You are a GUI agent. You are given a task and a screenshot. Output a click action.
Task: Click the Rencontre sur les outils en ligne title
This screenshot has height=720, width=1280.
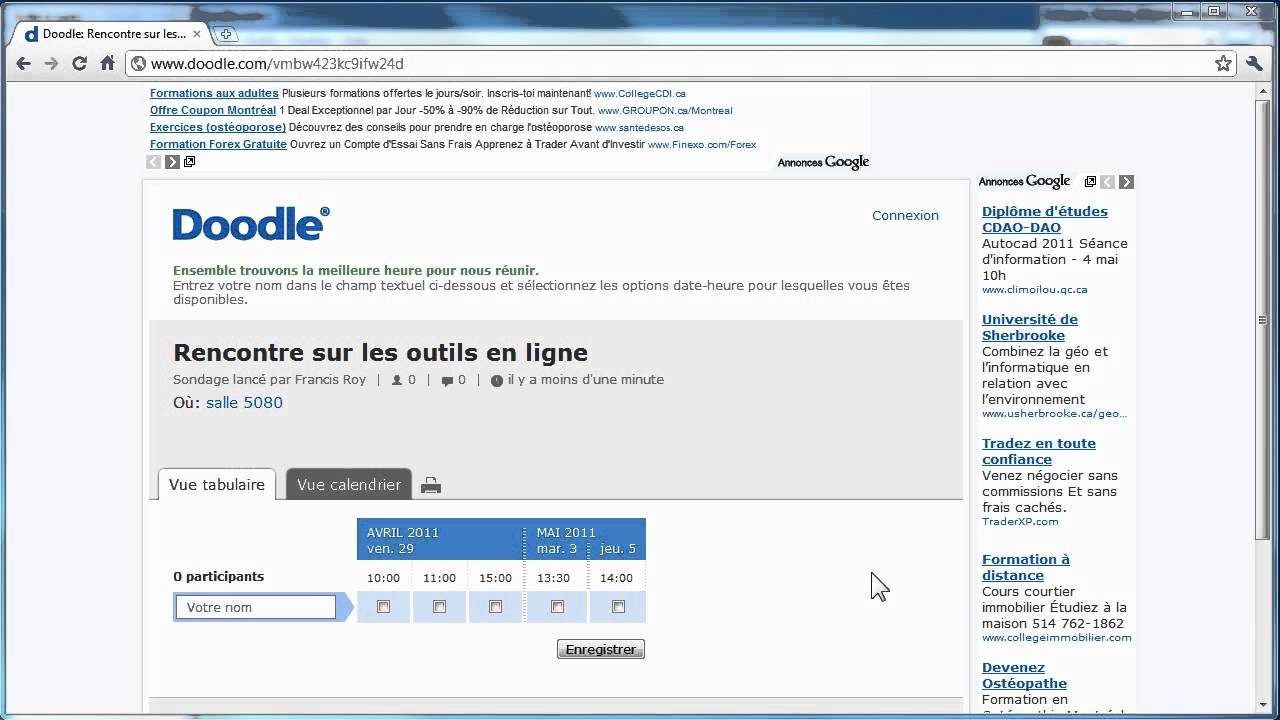point(380,353)
